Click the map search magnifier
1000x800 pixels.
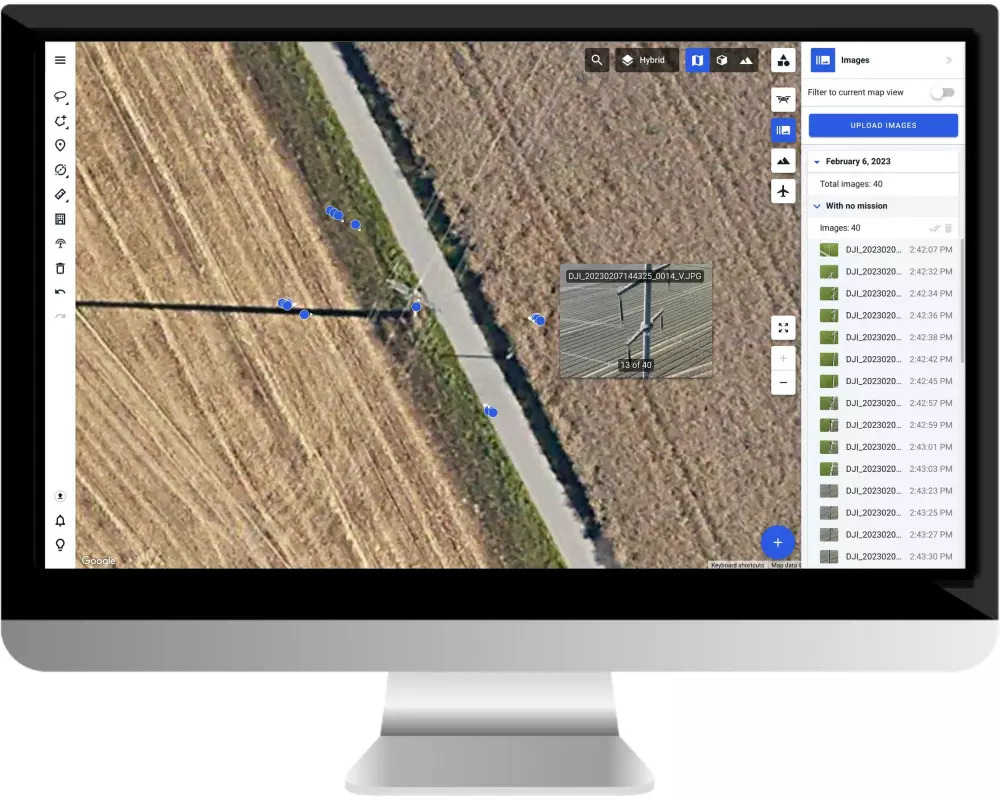point(597,60)
